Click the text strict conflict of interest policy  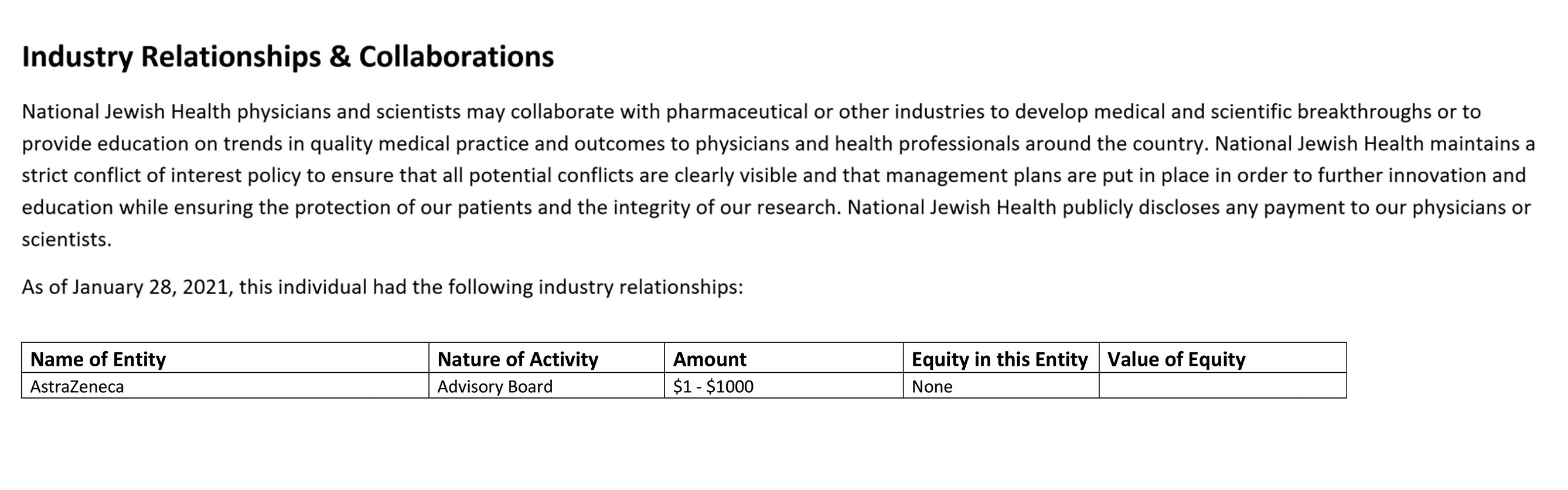pyautogui.click(x=161, y=175)
